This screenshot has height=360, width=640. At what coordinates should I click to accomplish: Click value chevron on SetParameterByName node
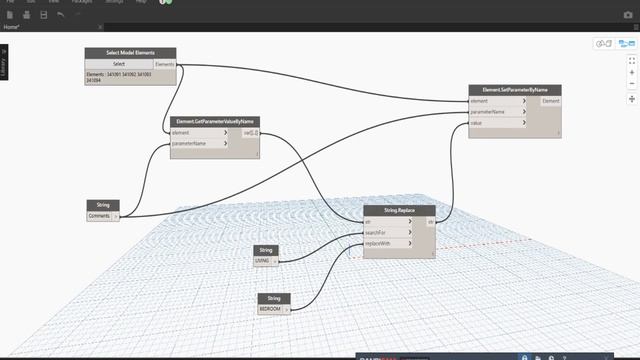(524, 122)
